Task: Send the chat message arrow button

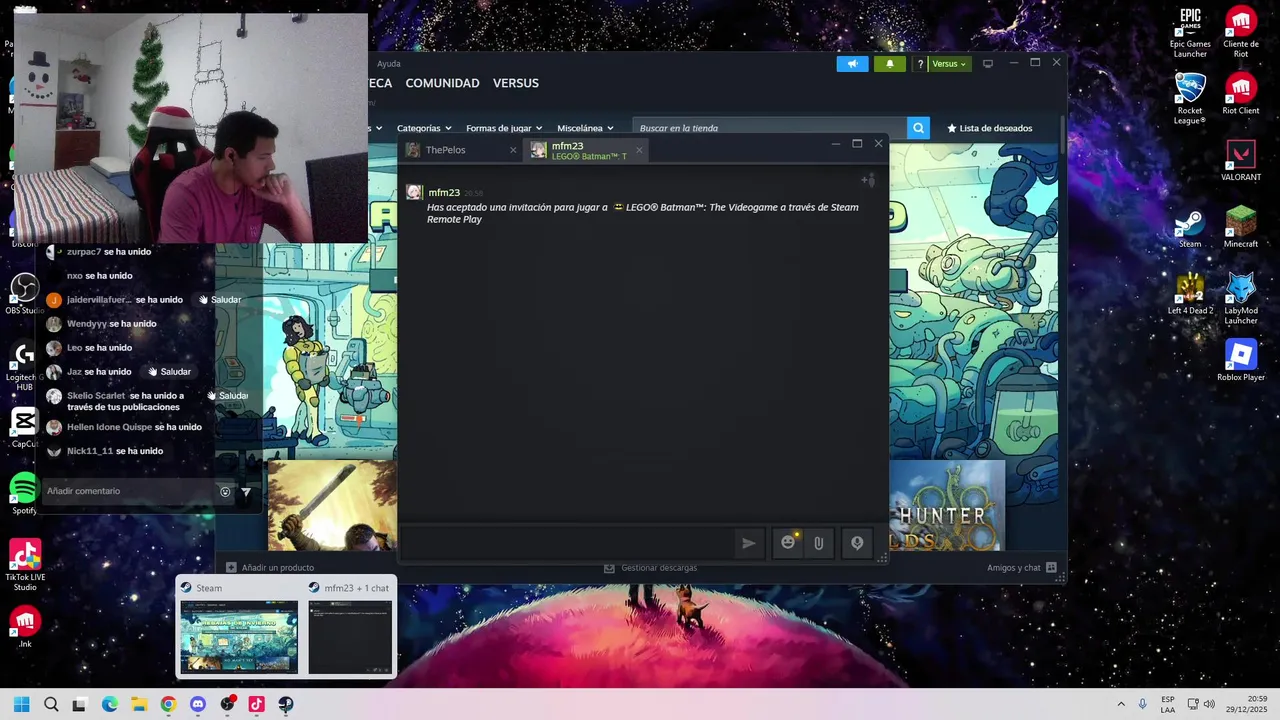Action: 748,543
